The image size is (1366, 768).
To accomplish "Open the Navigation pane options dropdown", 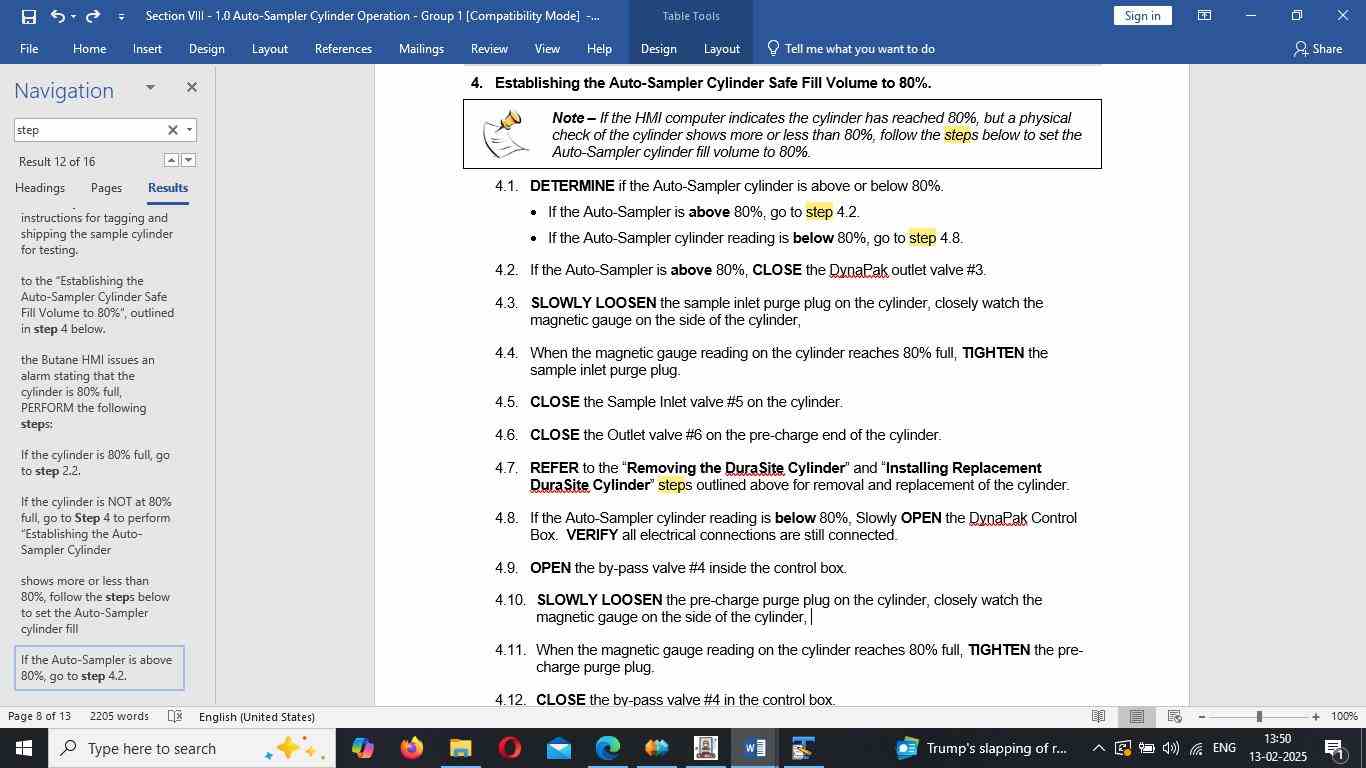I will tap(150, 88).
